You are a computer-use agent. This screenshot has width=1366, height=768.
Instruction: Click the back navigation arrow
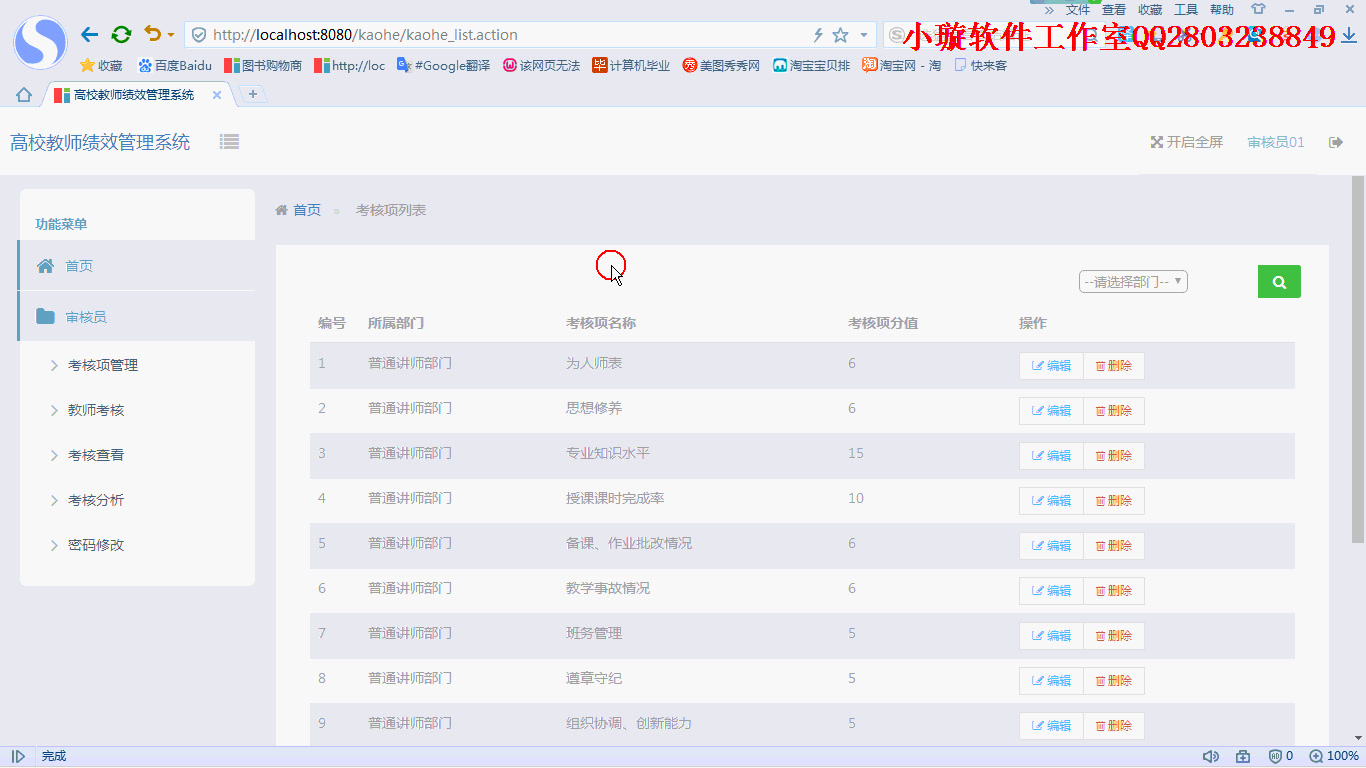(88, 33)
